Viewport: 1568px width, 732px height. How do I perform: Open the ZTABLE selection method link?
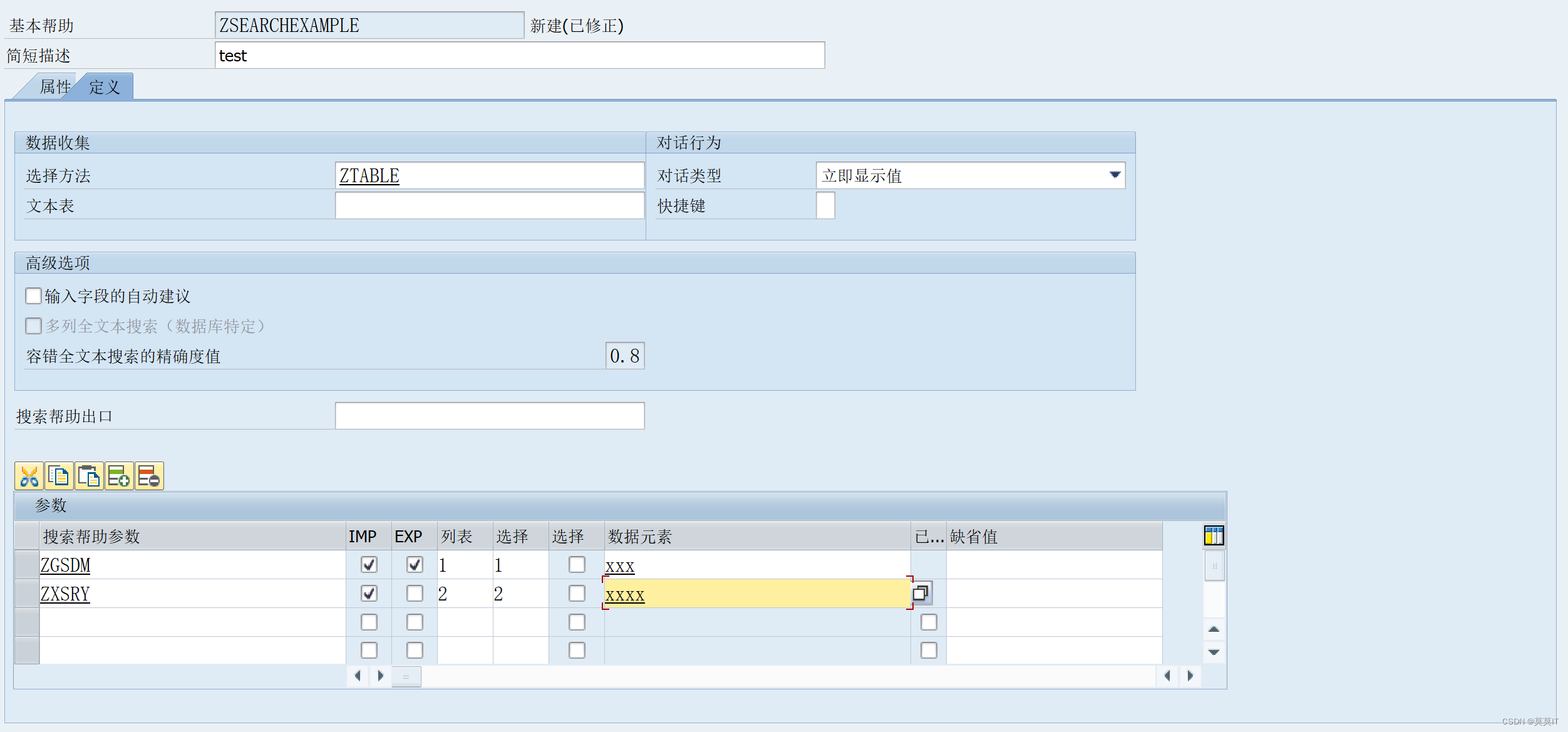click(369, 176)
